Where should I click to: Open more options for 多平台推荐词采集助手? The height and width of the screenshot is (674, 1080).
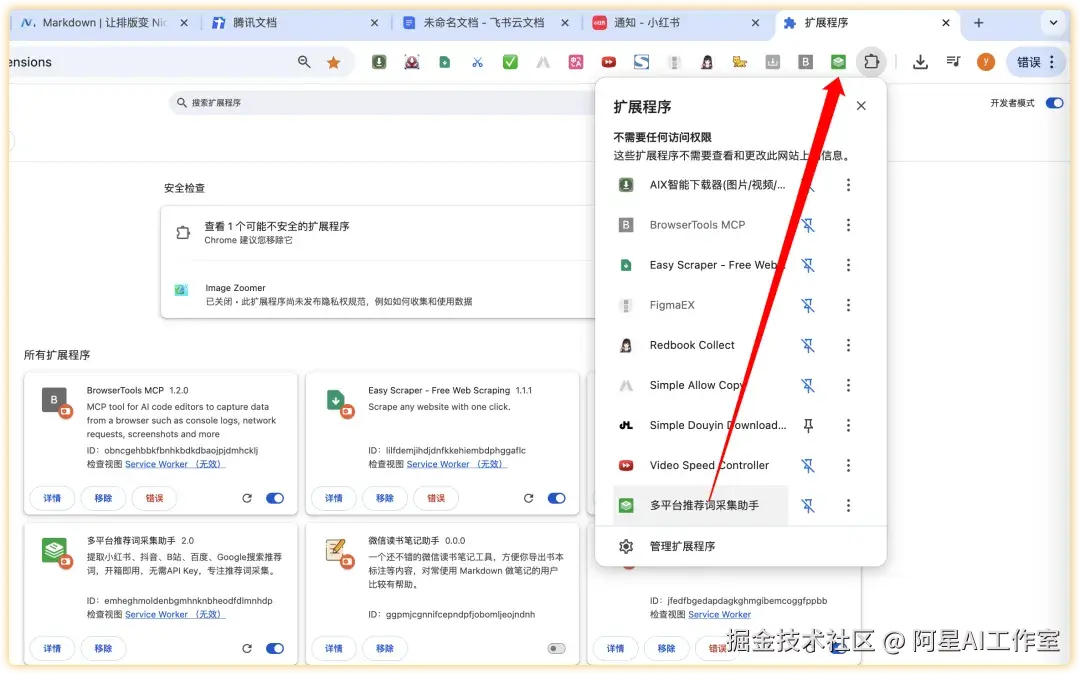[x=849, y=505]
